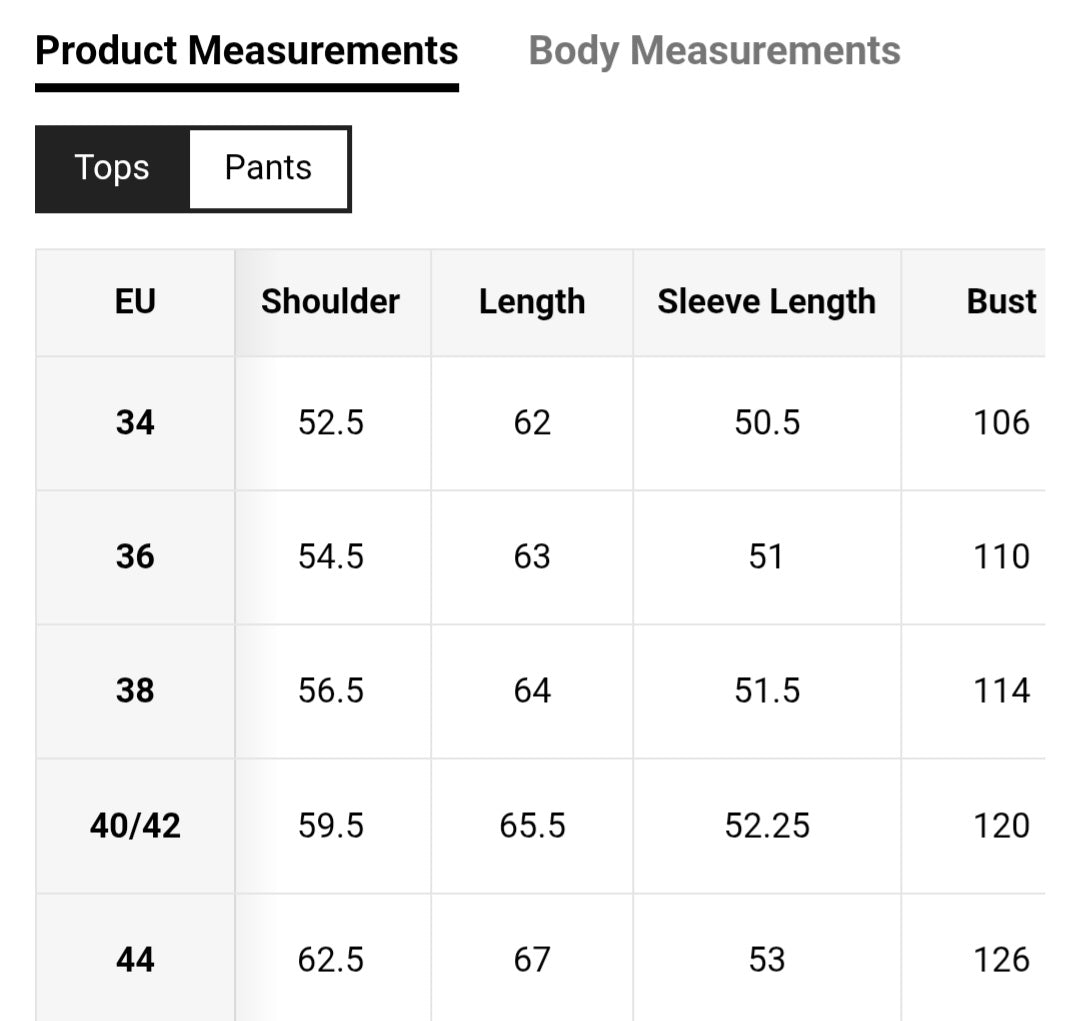Click sleeve length value 51.5 for size 38
This screenshot has width=1076, height=1021.
pos(767,691)
